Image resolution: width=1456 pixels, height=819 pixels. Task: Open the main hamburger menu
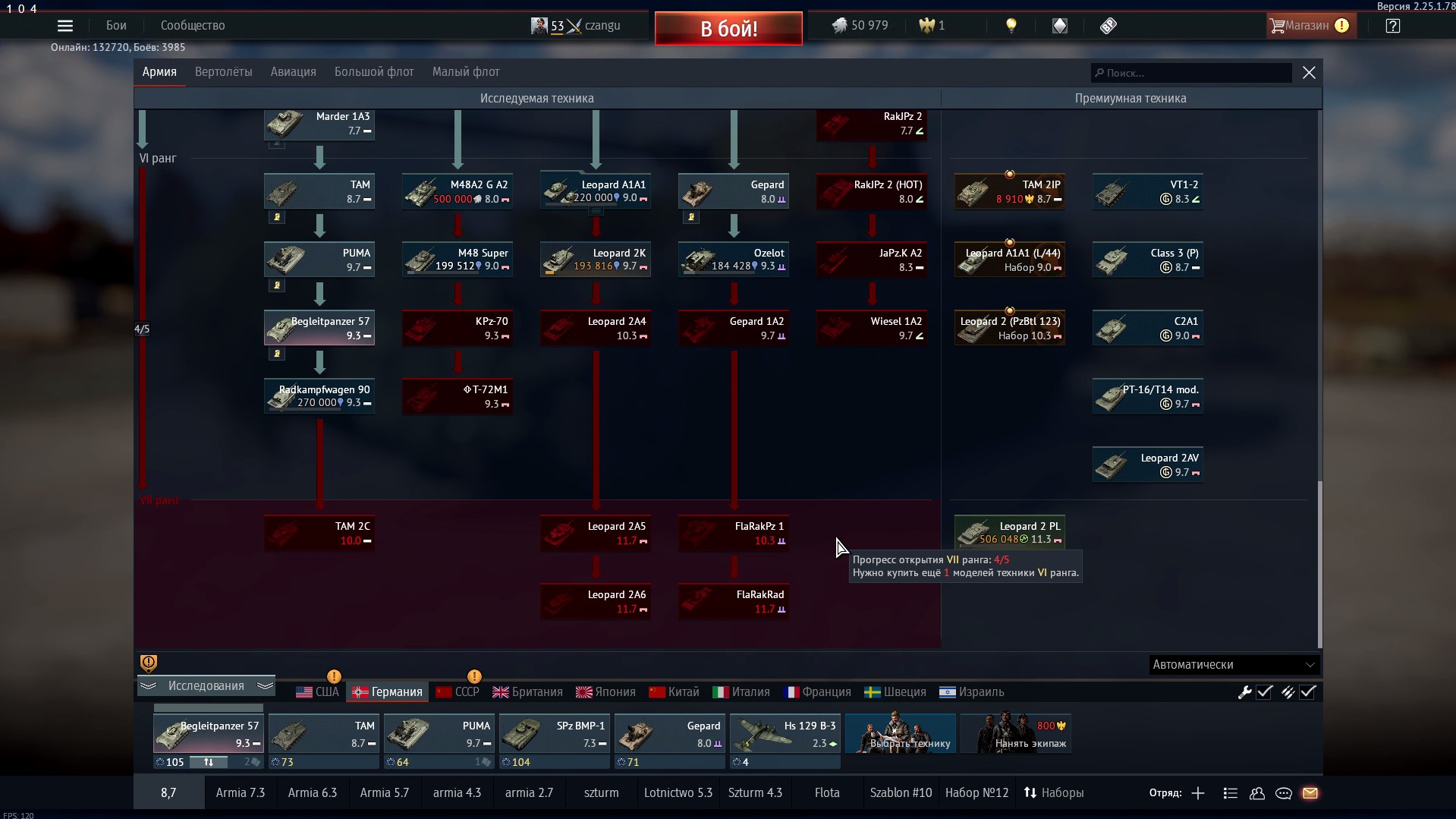[65, 26]
